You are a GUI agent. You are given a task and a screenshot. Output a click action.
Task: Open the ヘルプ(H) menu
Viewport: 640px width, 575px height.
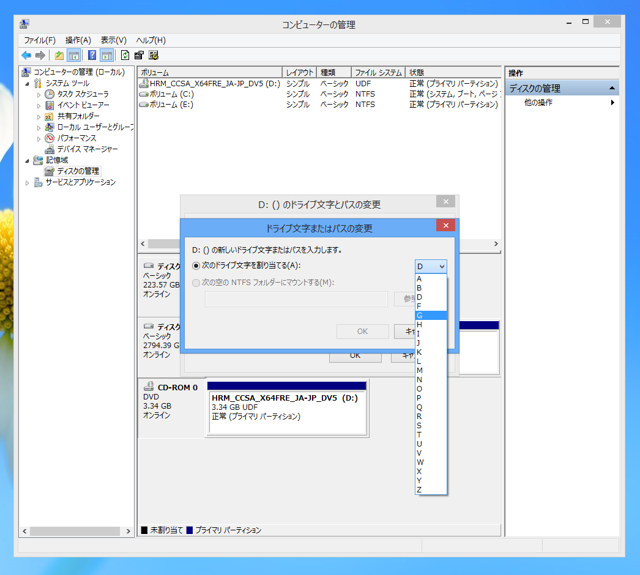click(x=151, y=40)
